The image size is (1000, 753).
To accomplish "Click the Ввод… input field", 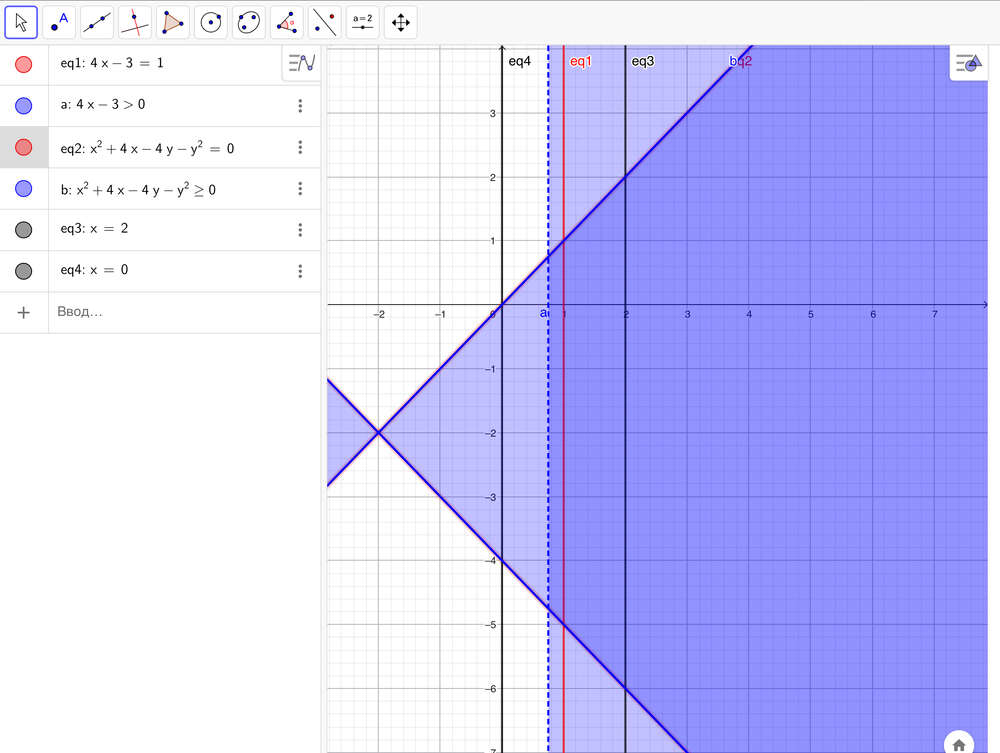I will coord(180,312).
